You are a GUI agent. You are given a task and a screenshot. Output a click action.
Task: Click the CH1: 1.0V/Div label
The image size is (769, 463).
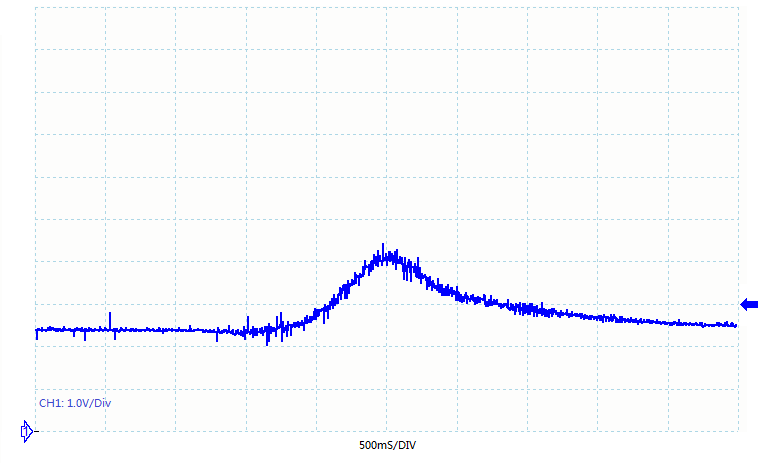pos(75,403)
